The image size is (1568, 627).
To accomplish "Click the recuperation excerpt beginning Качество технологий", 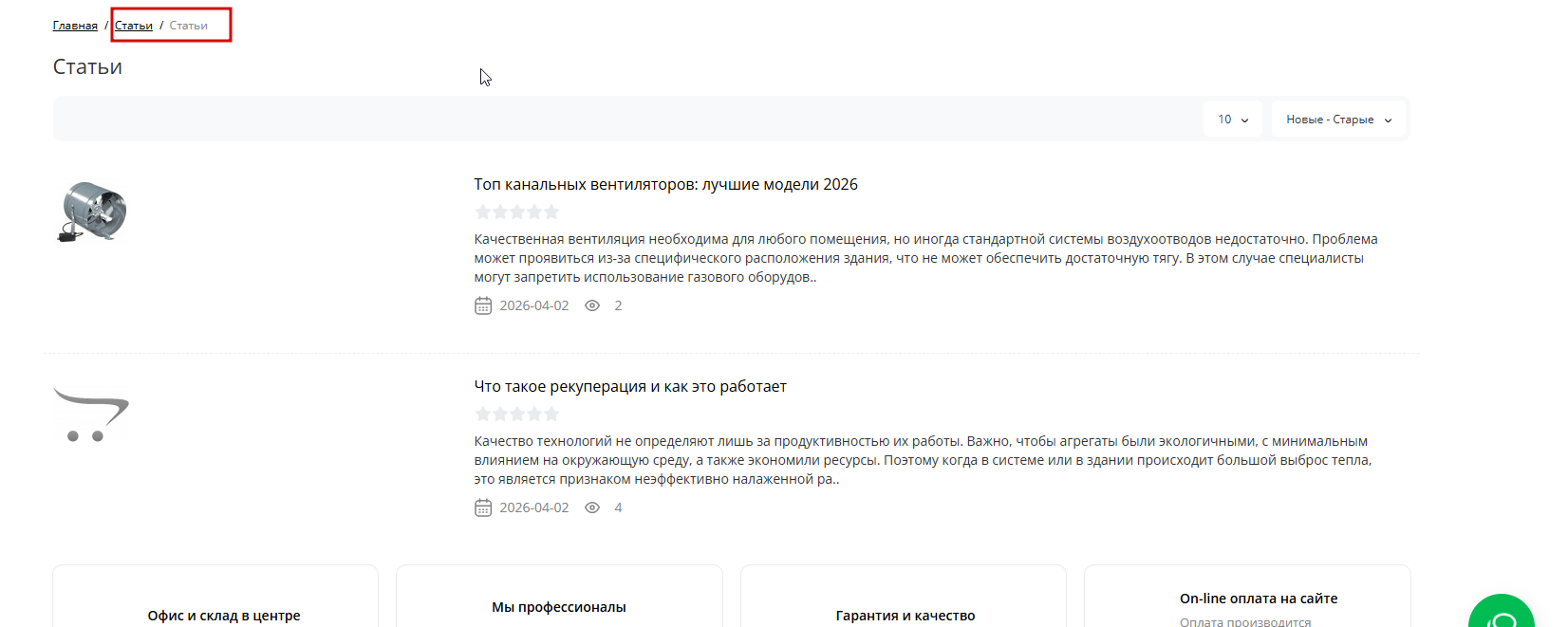I will pyautogui.click(x=923, y=460).
